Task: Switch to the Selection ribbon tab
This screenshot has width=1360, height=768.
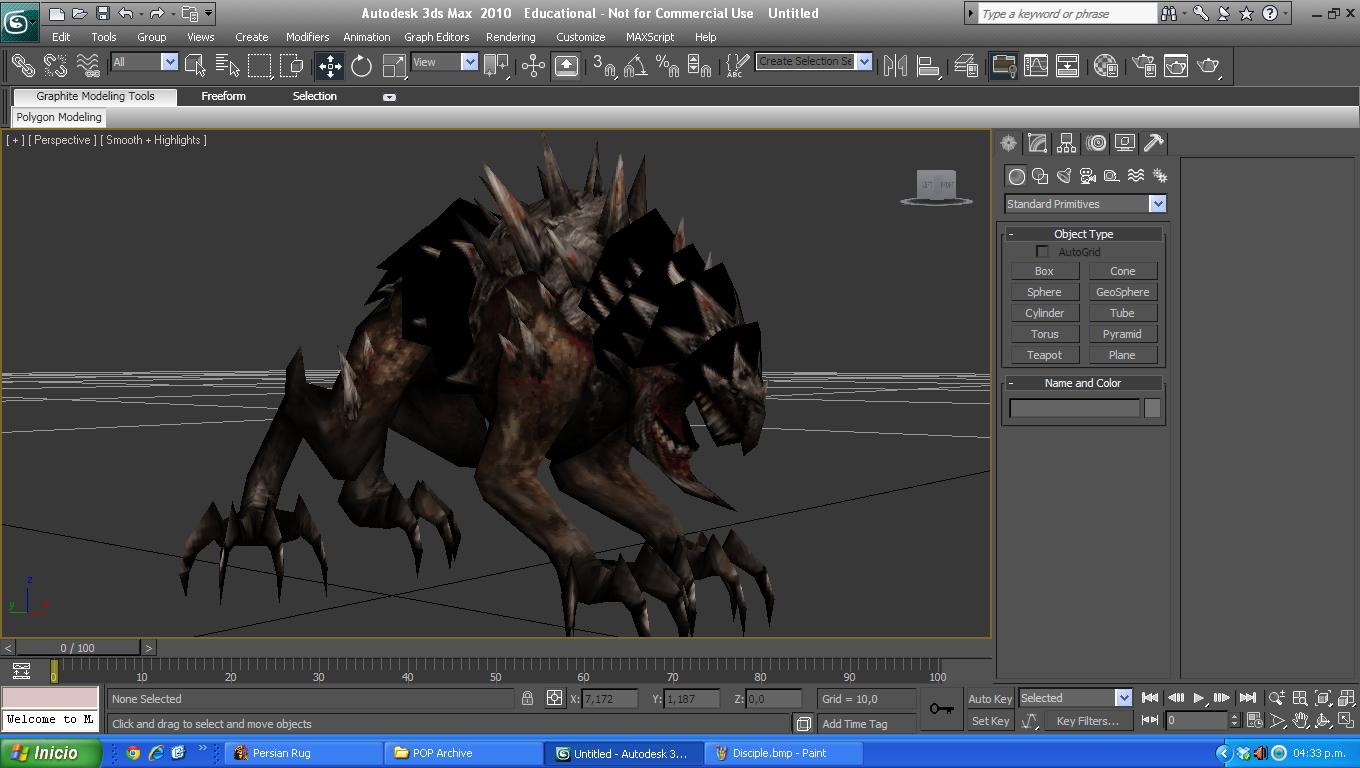Action: (314, 96)
